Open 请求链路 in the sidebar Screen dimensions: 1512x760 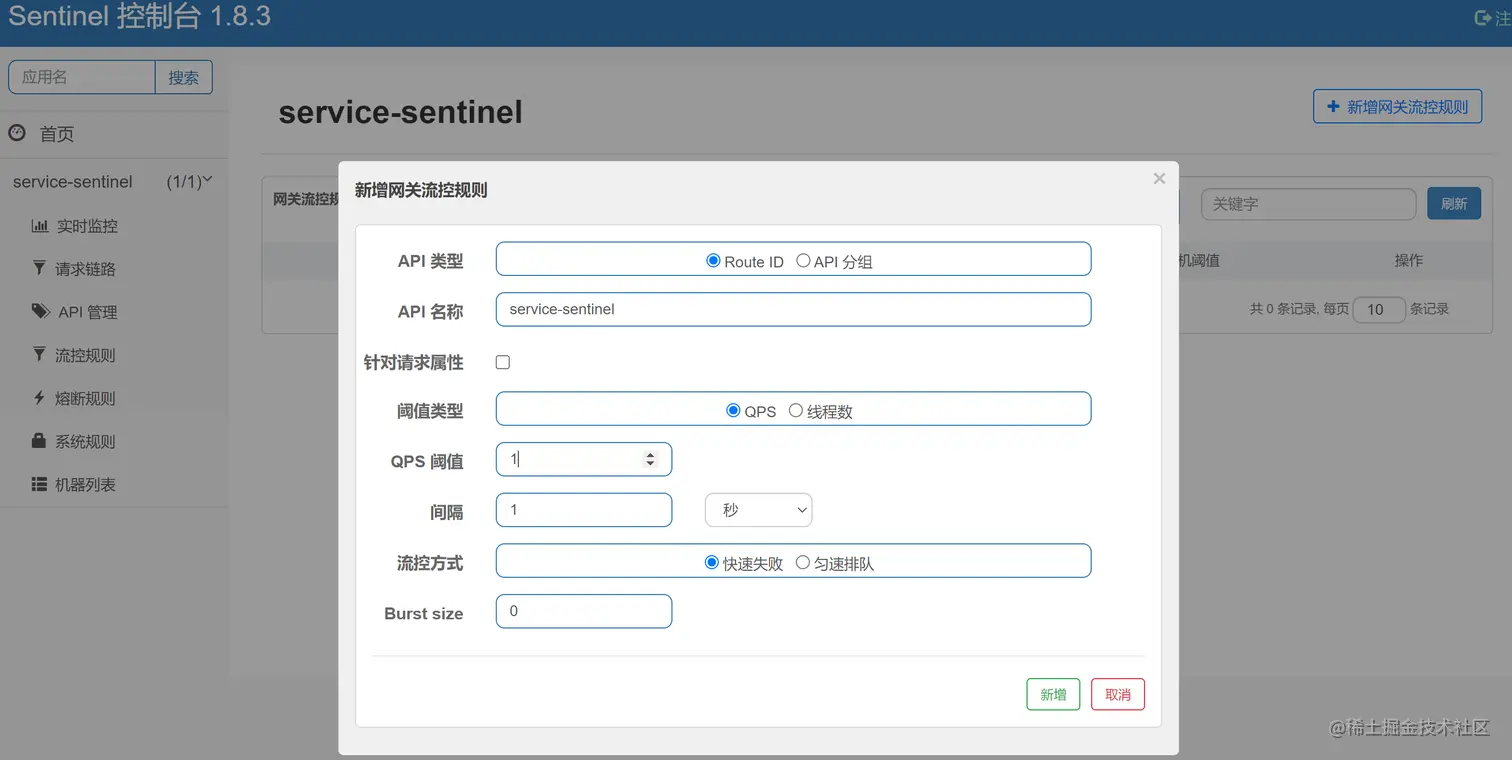click(x=86, y=269)
